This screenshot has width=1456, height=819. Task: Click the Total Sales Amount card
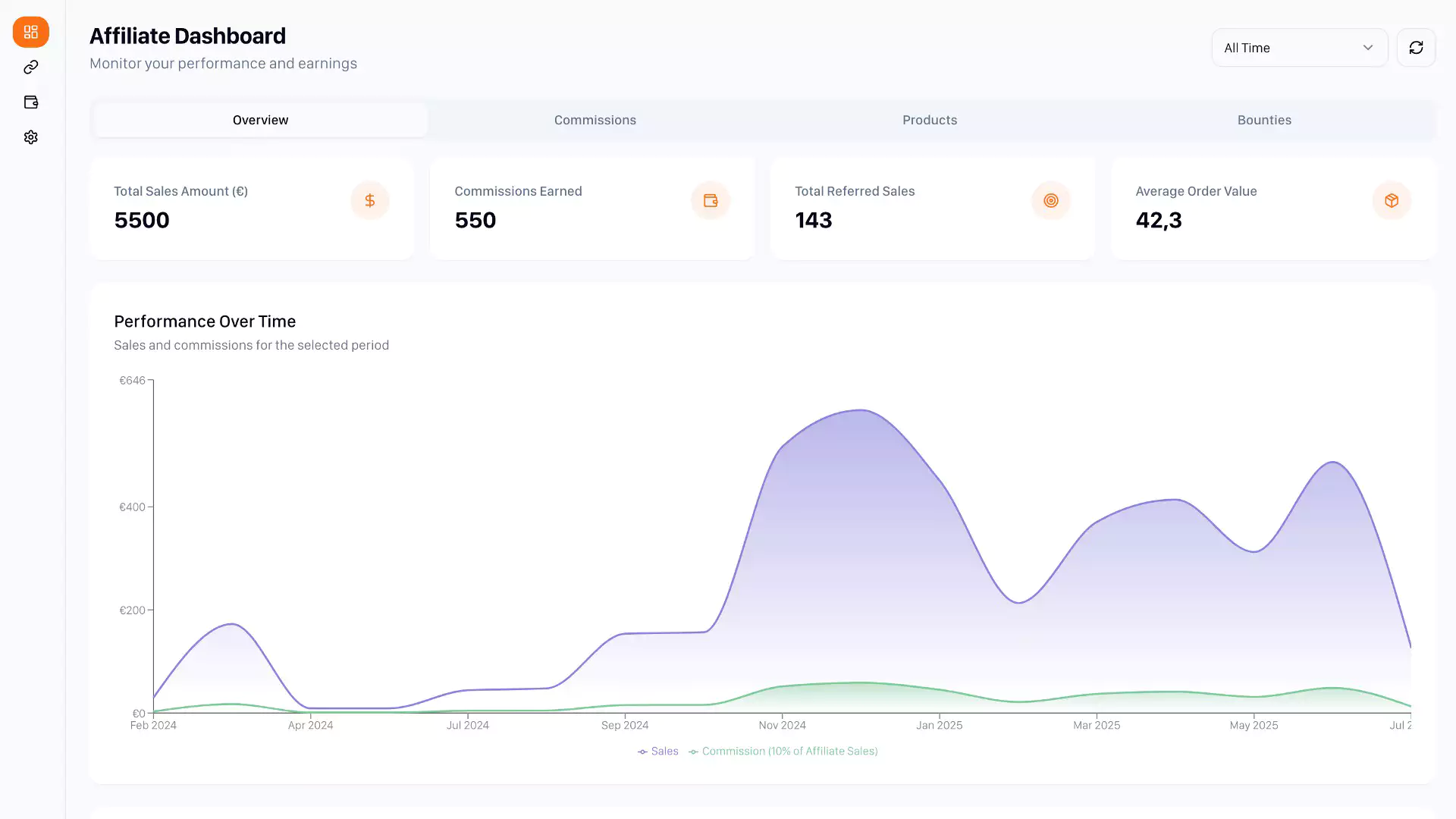point(251,209)
